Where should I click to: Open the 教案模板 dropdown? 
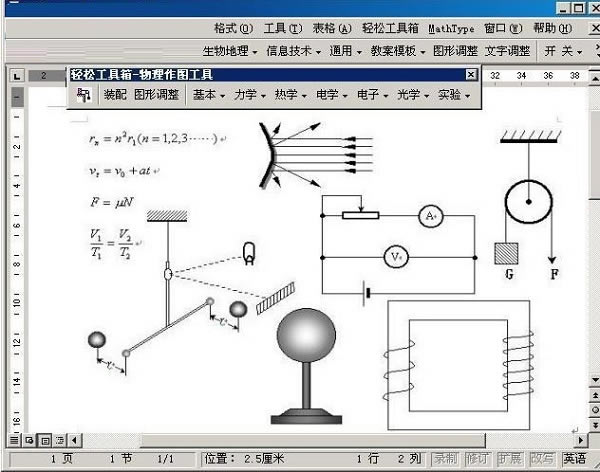click(x=398, y=51)
